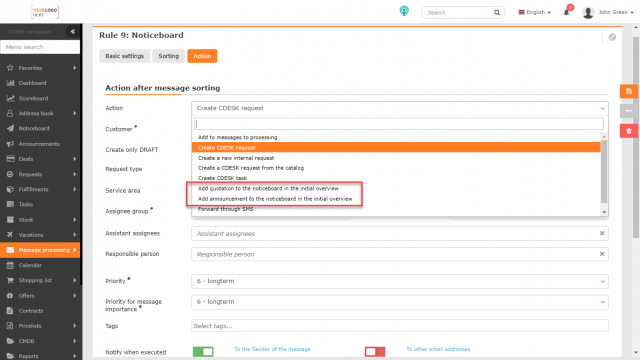This screenshot has width=640, height=360.
Task: Click the YOUR LOGO HERE logo
Action: [44, 12]
